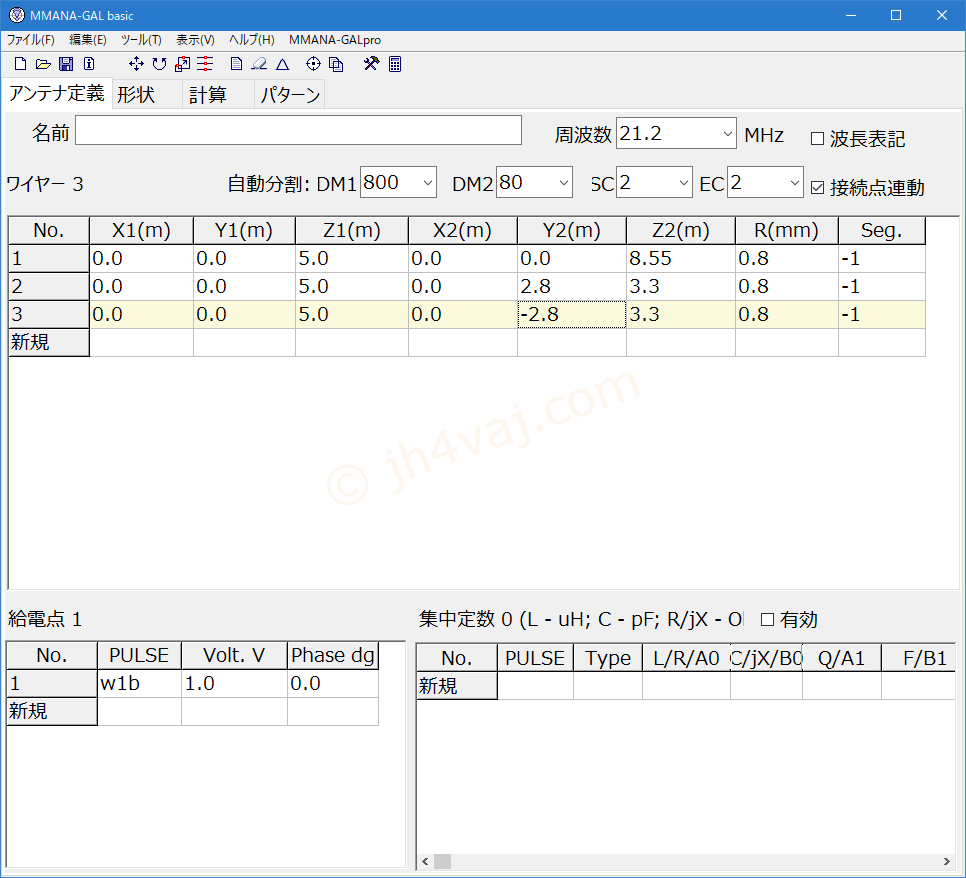Viewport: 966px width, 878px height.
Task: Expand the EC dropdown
Action: (794, 183)
